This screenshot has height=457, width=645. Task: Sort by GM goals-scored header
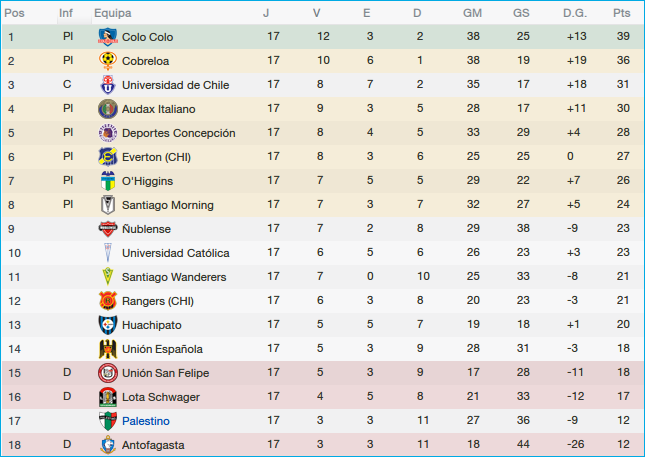pos(472,13)
